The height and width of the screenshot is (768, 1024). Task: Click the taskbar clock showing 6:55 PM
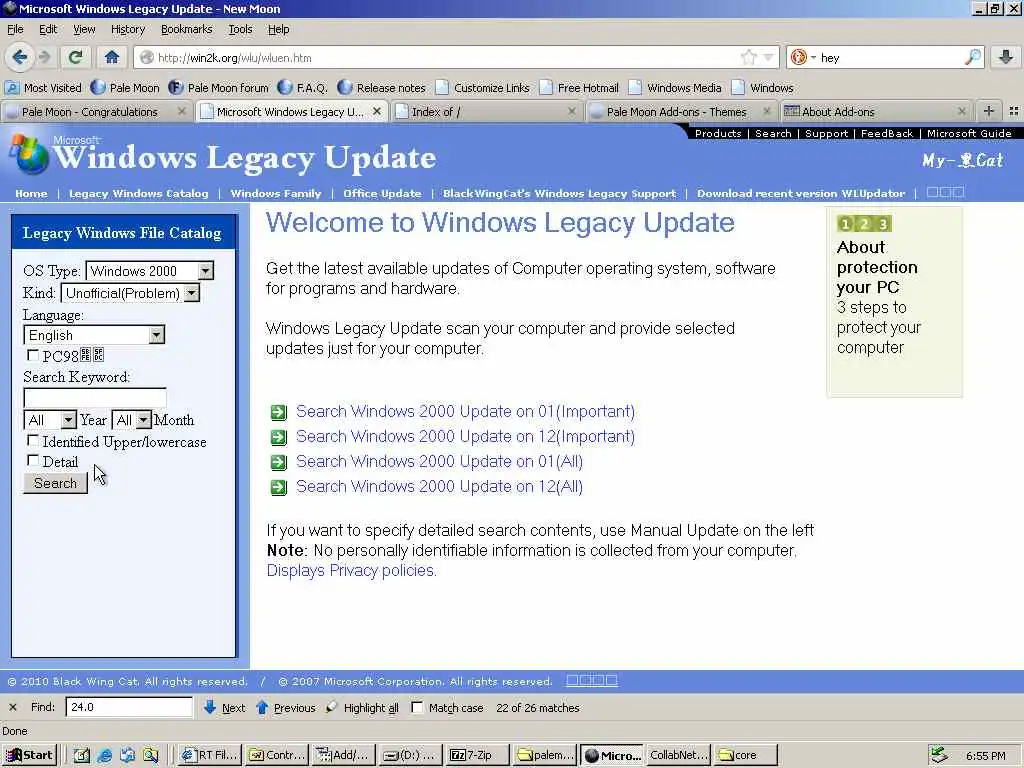986,756
